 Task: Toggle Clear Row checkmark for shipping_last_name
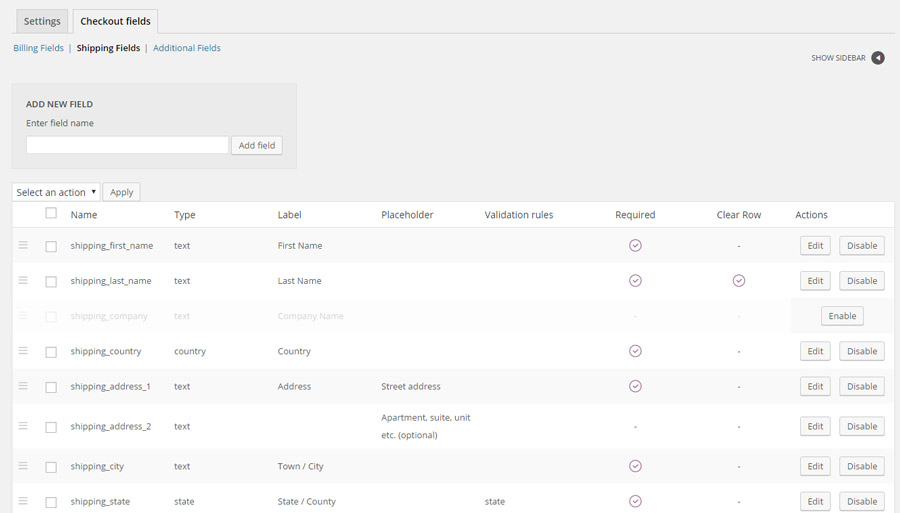click(x=739, y=281)
